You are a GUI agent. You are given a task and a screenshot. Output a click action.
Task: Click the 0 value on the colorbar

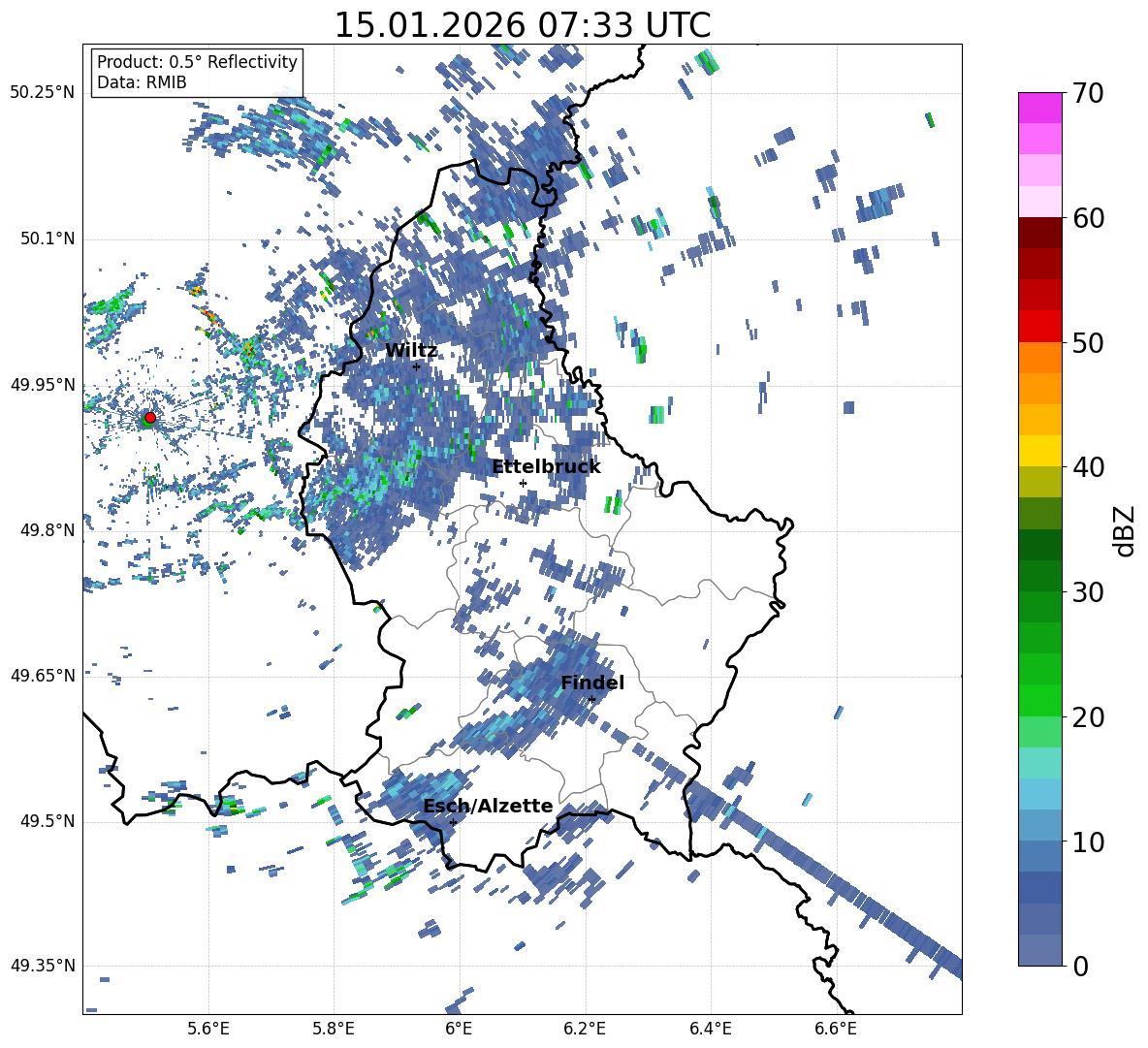[x=1080, y=966]
